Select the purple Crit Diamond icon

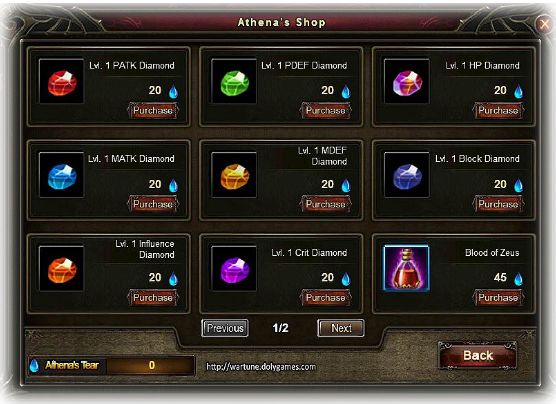[234, 269]
